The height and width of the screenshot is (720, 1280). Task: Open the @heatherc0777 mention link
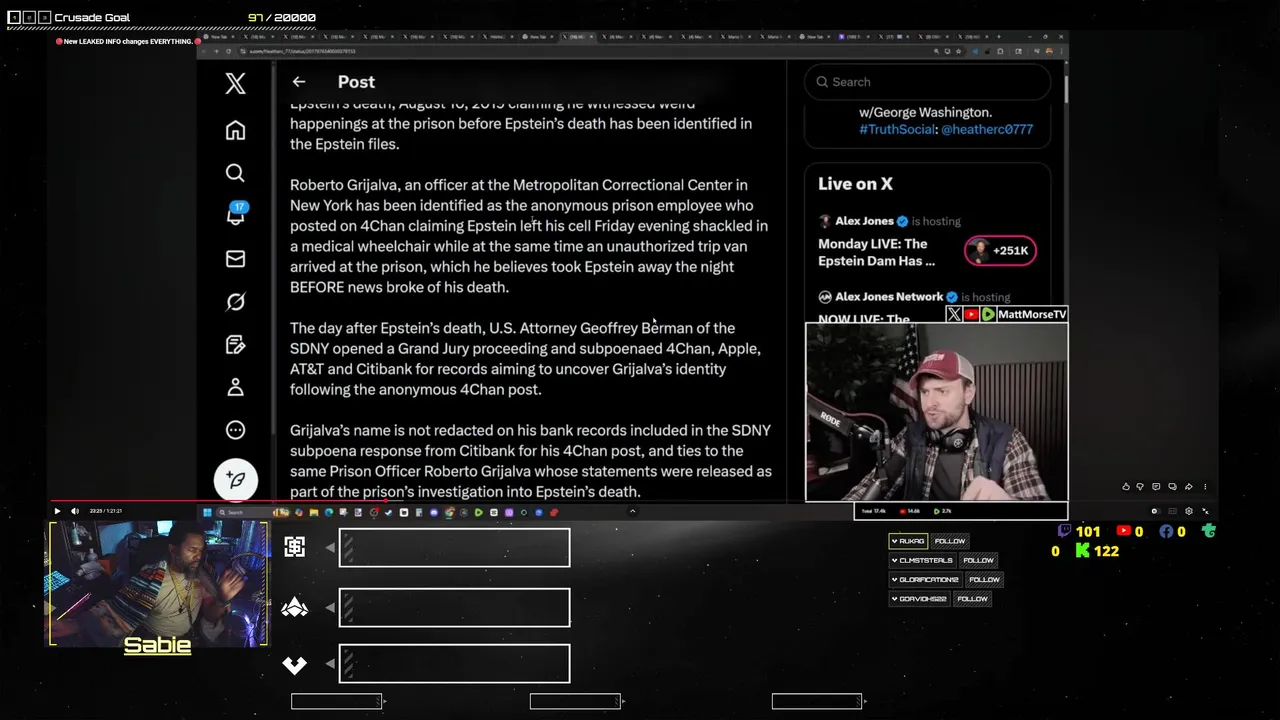click(x=987, y=129)
